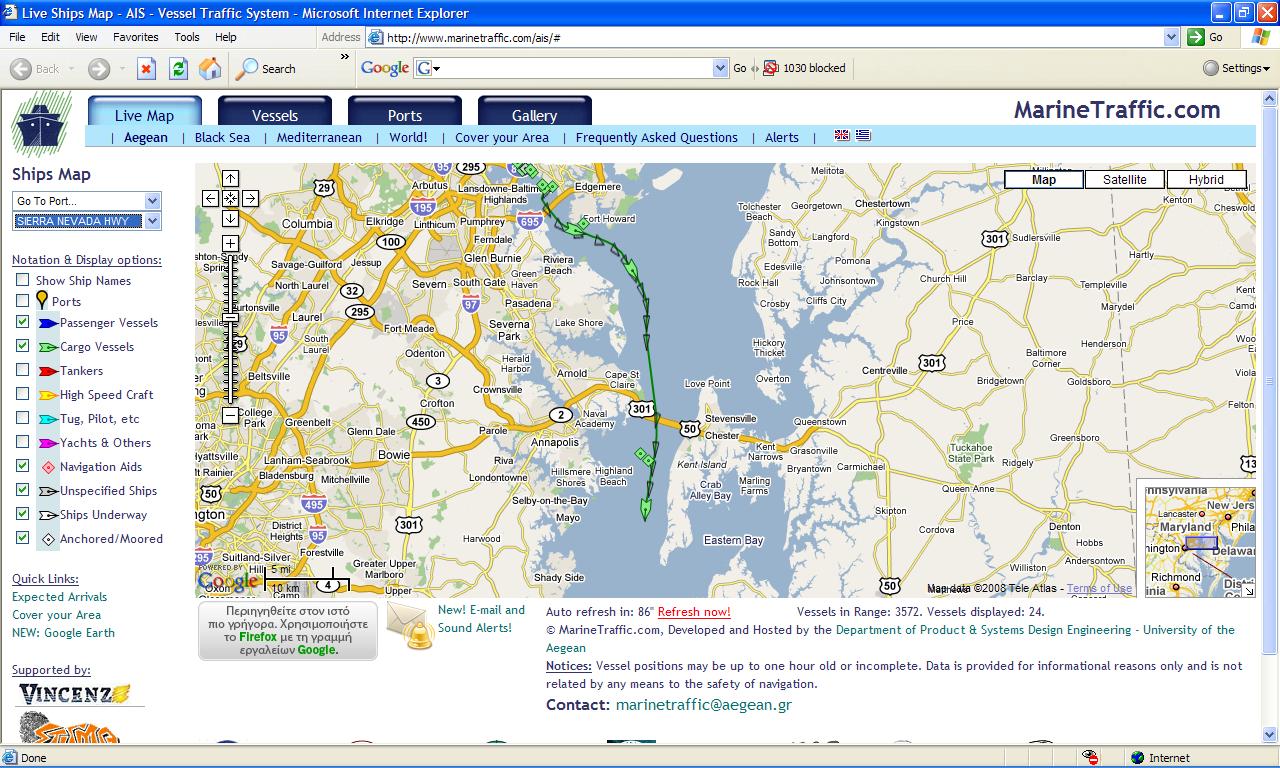
Task: Pan the map down with the arrow button
Action: 230,219
